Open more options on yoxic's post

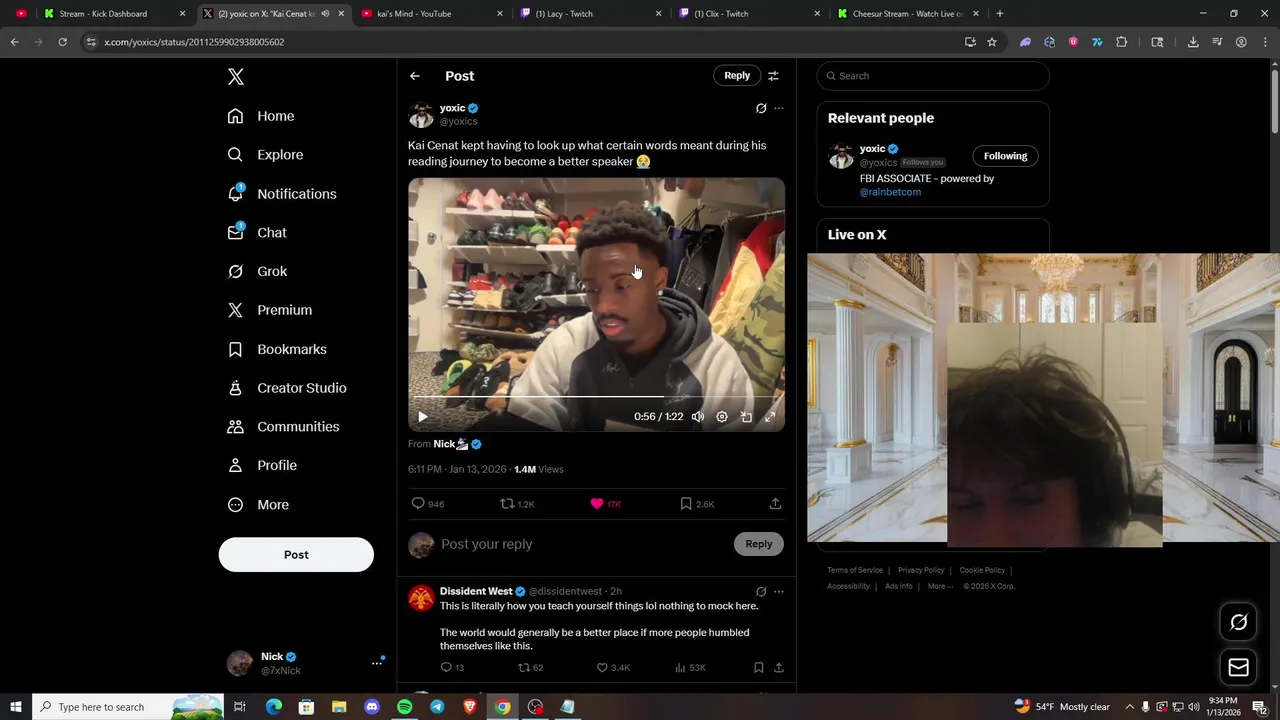779,108
